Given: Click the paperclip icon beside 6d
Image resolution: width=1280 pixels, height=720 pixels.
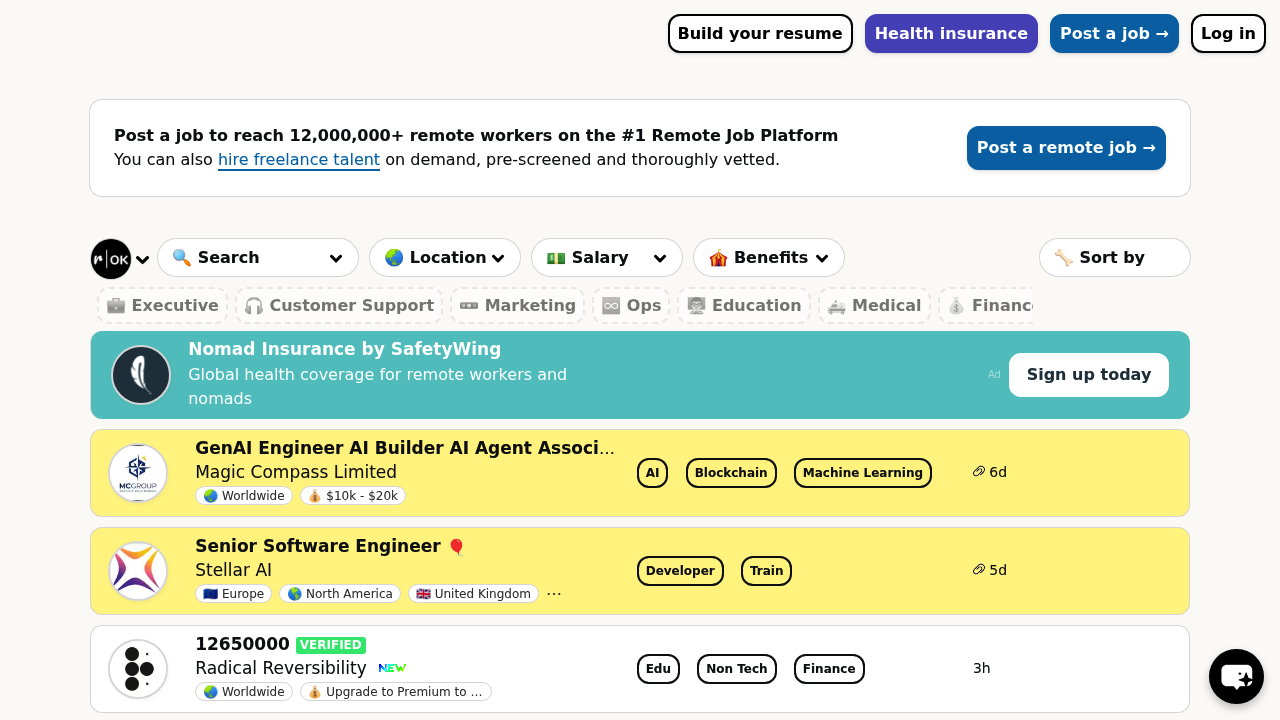Looking at the screenshot, I should [979, 472].
